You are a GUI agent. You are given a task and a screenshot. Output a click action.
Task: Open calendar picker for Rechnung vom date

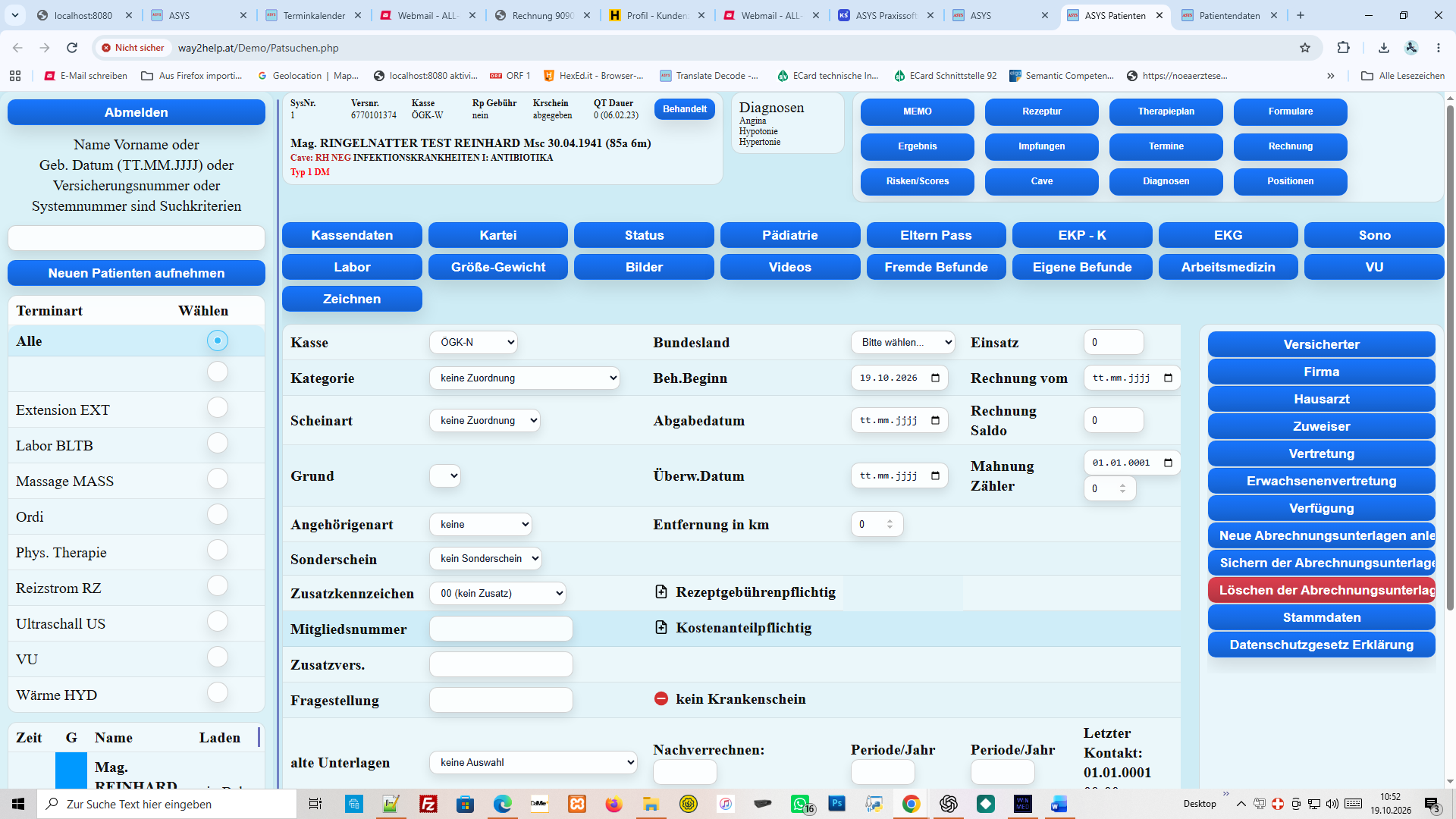[x=1168, y=378]
